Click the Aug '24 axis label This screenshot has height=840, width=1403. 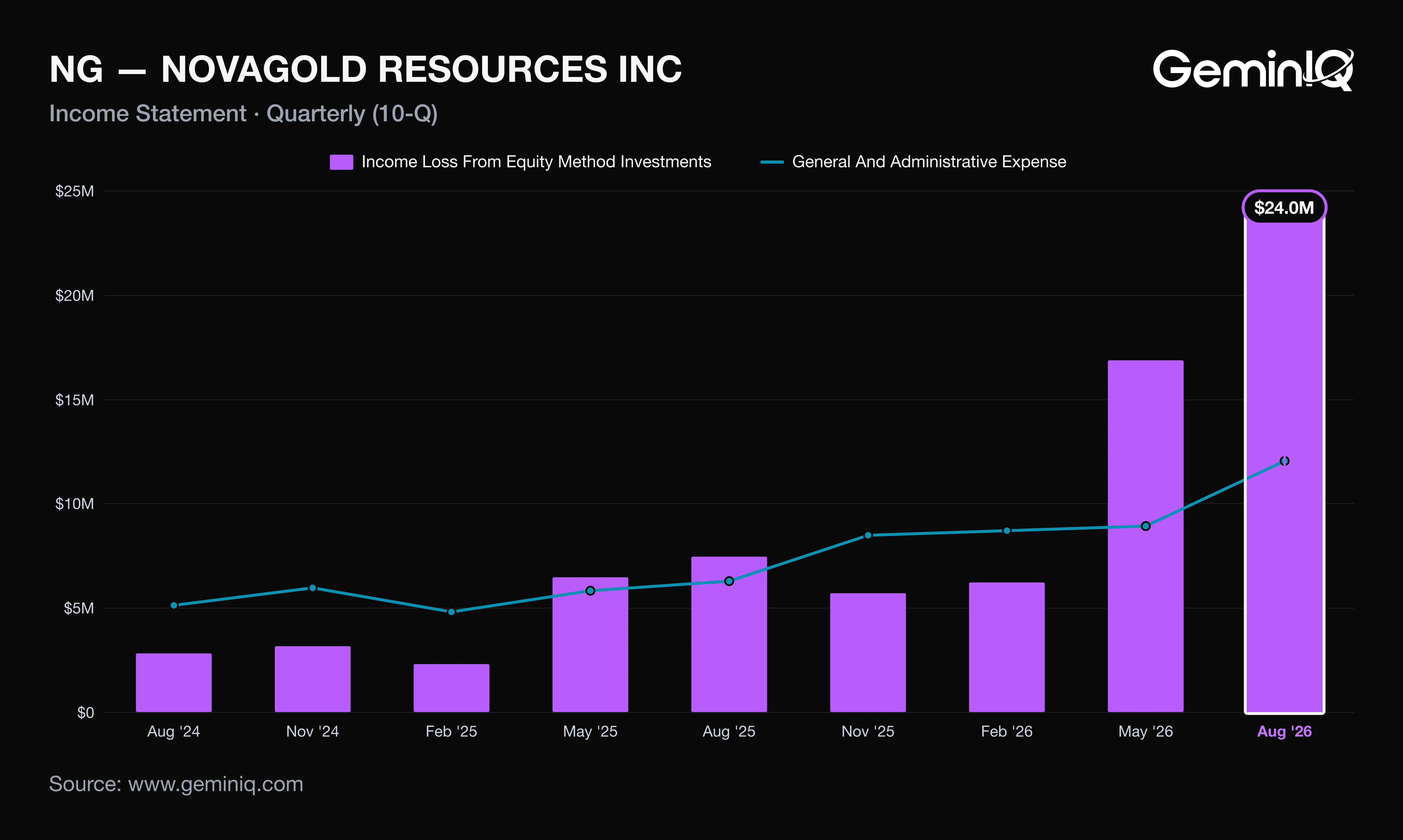[x=174, y=731]
